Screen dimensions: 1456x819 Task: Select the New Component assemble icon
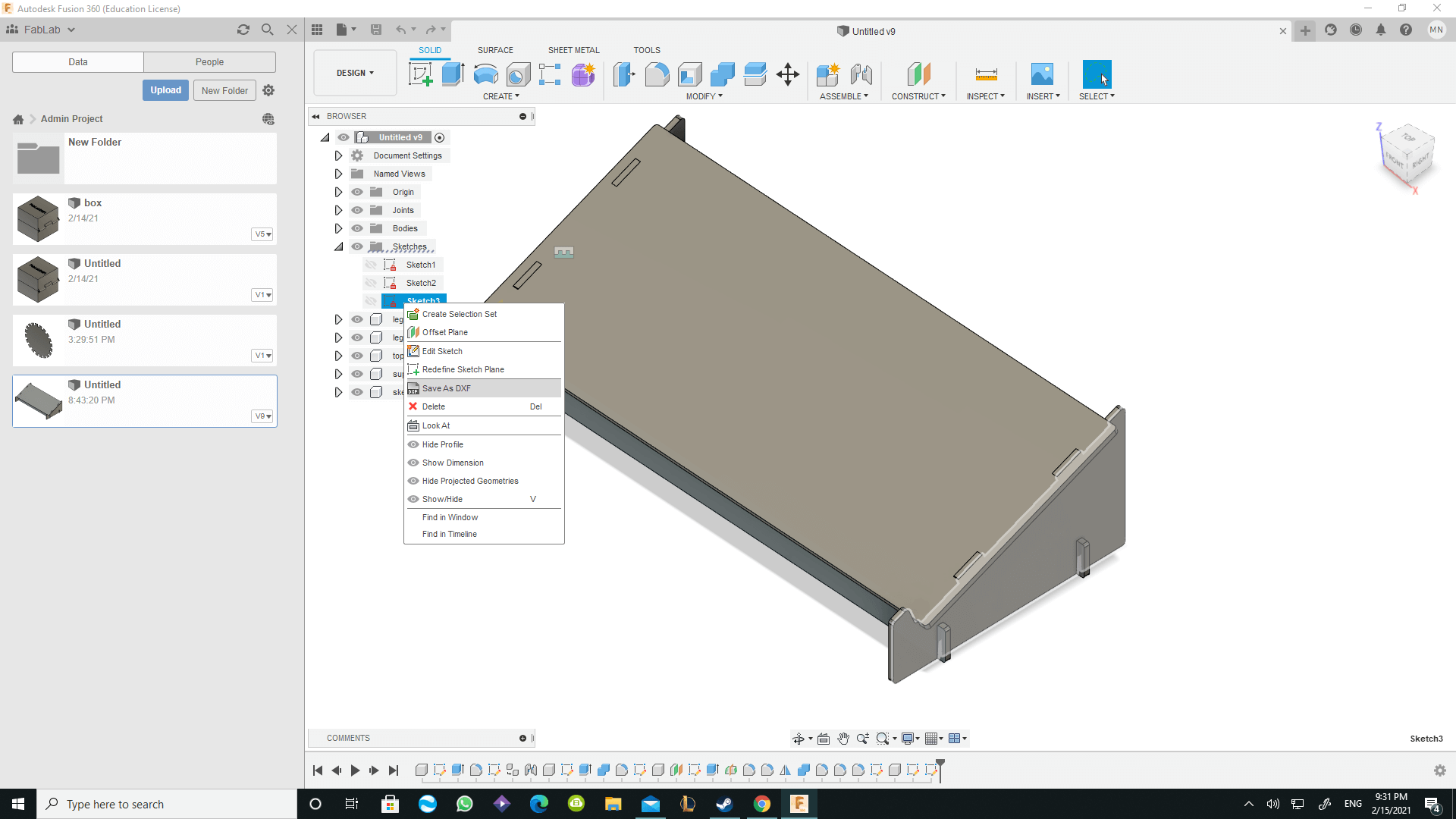tap(828, 74)
